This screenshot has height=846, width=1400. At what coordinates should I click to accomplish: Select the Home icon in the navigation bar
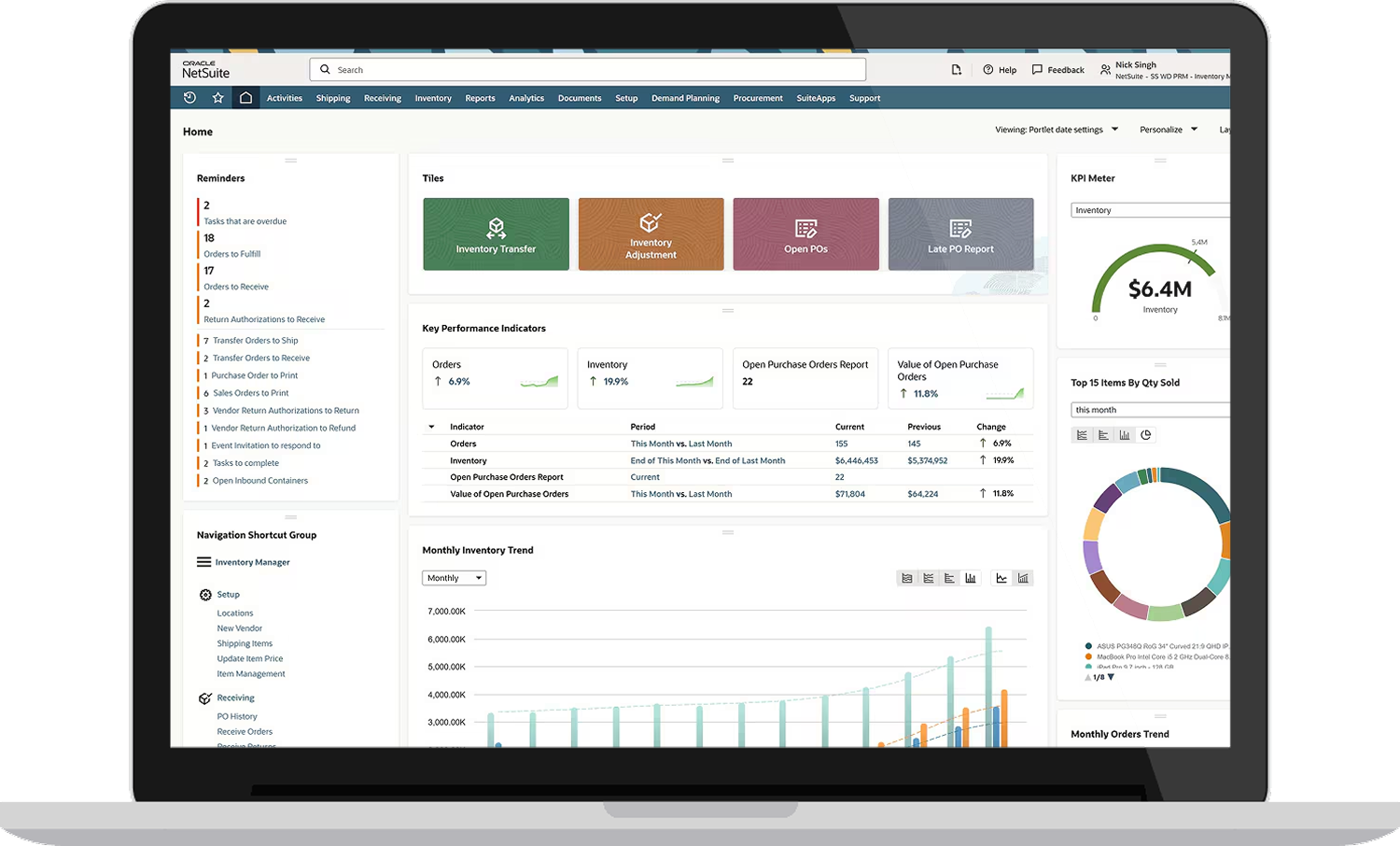pyautogui.click(x=245, y=97)
